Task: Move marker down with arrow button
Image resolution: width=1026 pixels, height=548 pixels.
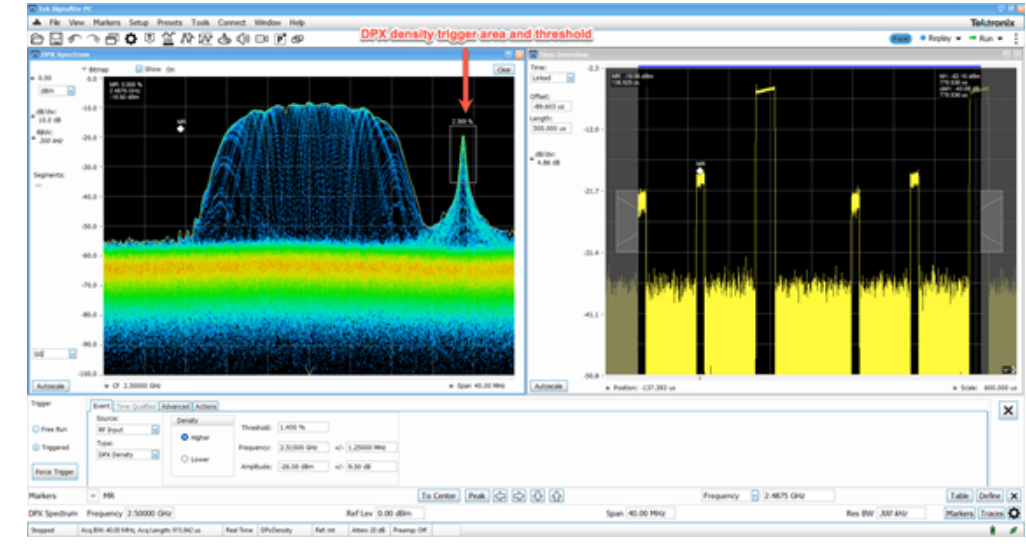Action: coord(538,496)
